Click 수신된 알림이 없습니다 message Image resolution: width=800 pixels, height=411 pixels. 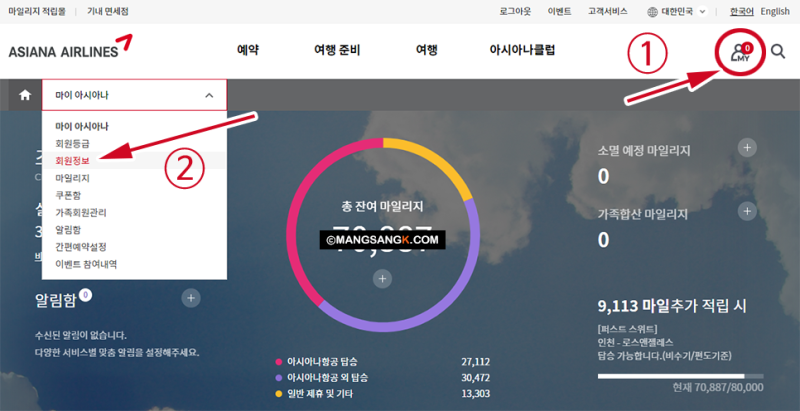pyautogui.click(x=81, y=336)
